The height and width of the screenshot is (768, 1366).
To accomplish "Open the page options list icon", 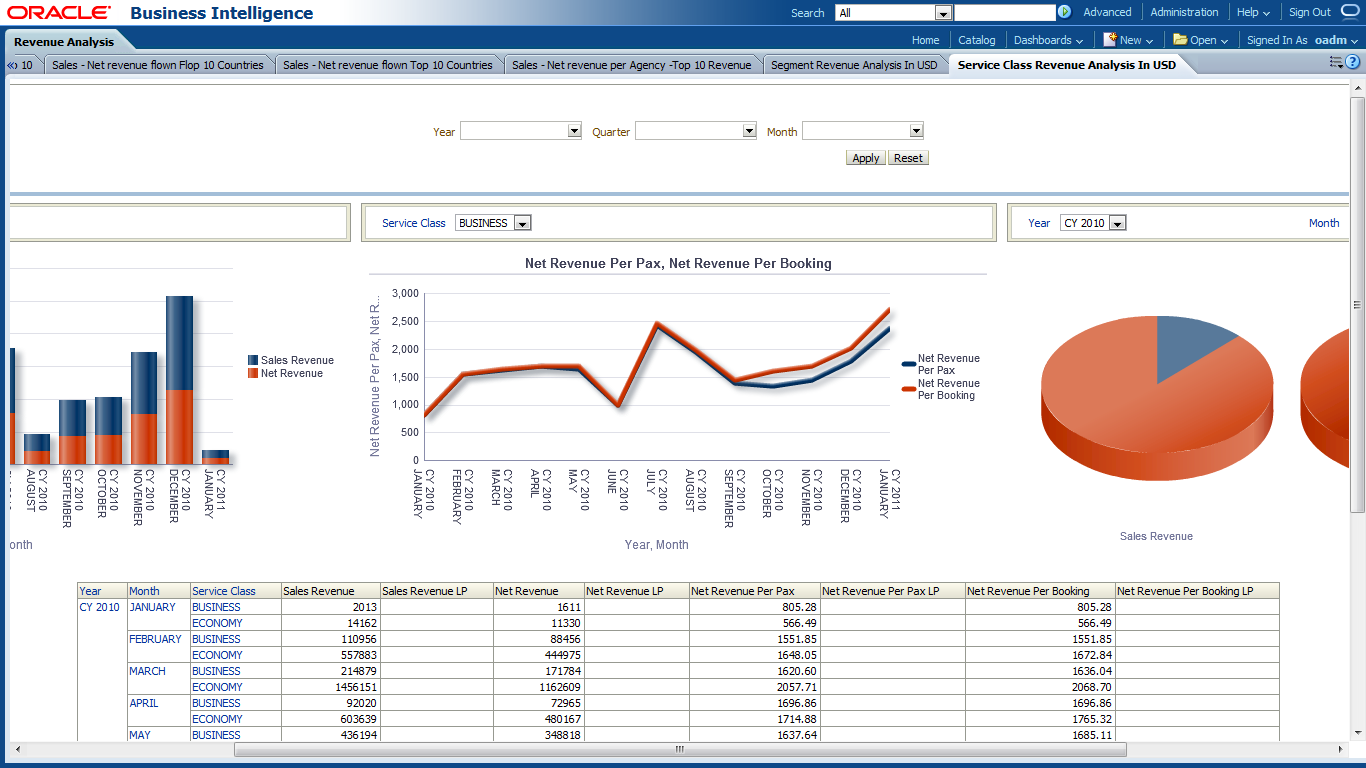I will point(1336,62).
